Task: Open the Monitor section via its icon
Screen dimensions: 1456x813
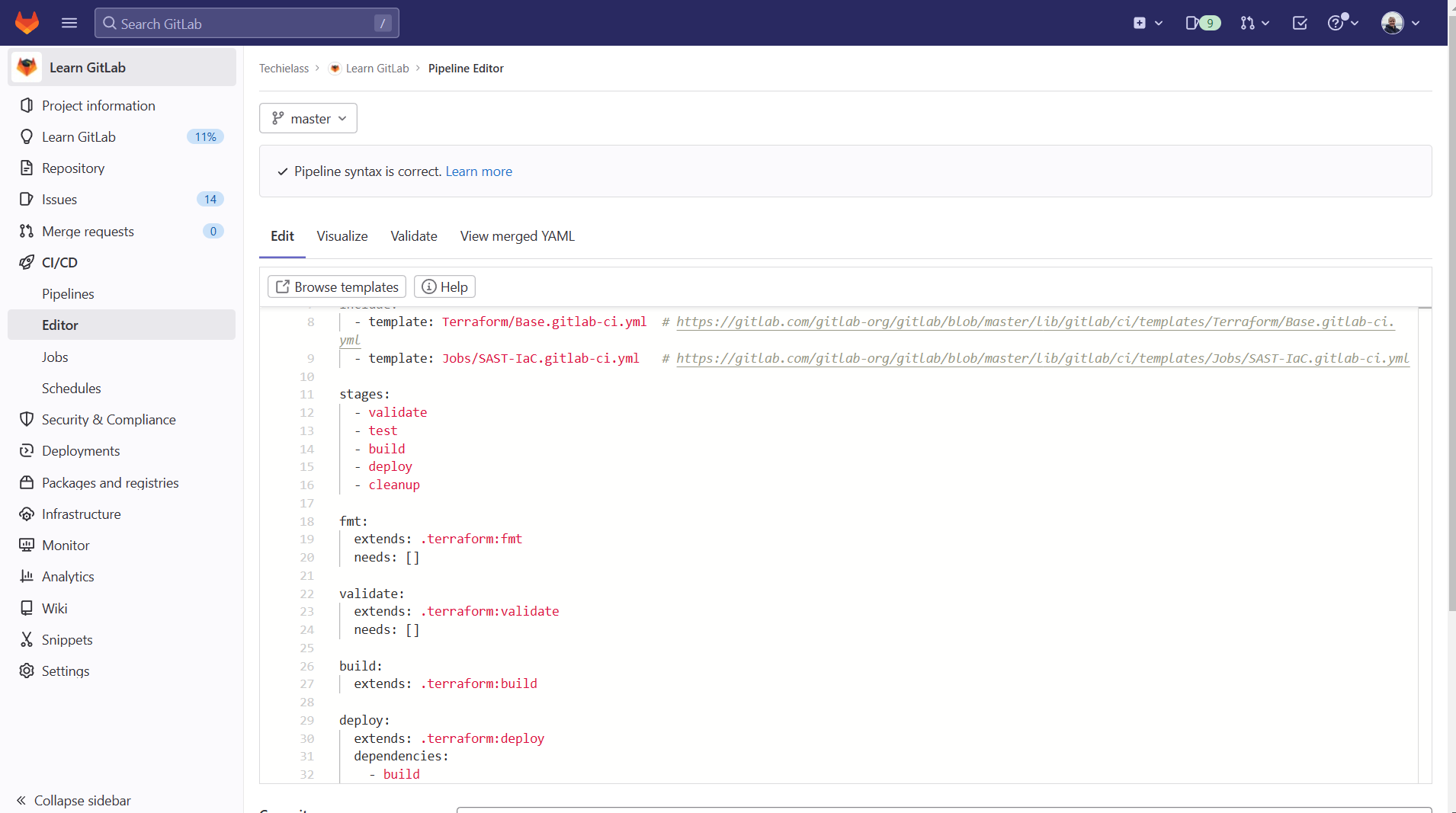Action: [27, 545]
